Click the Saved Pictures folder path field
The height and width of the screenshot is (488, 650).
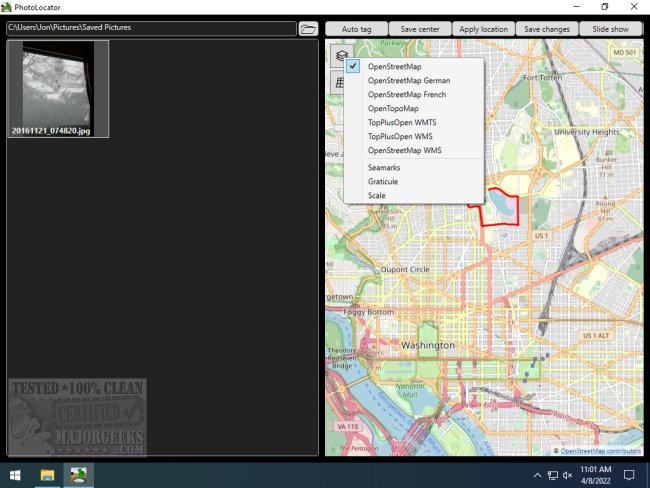coord(151,28)
